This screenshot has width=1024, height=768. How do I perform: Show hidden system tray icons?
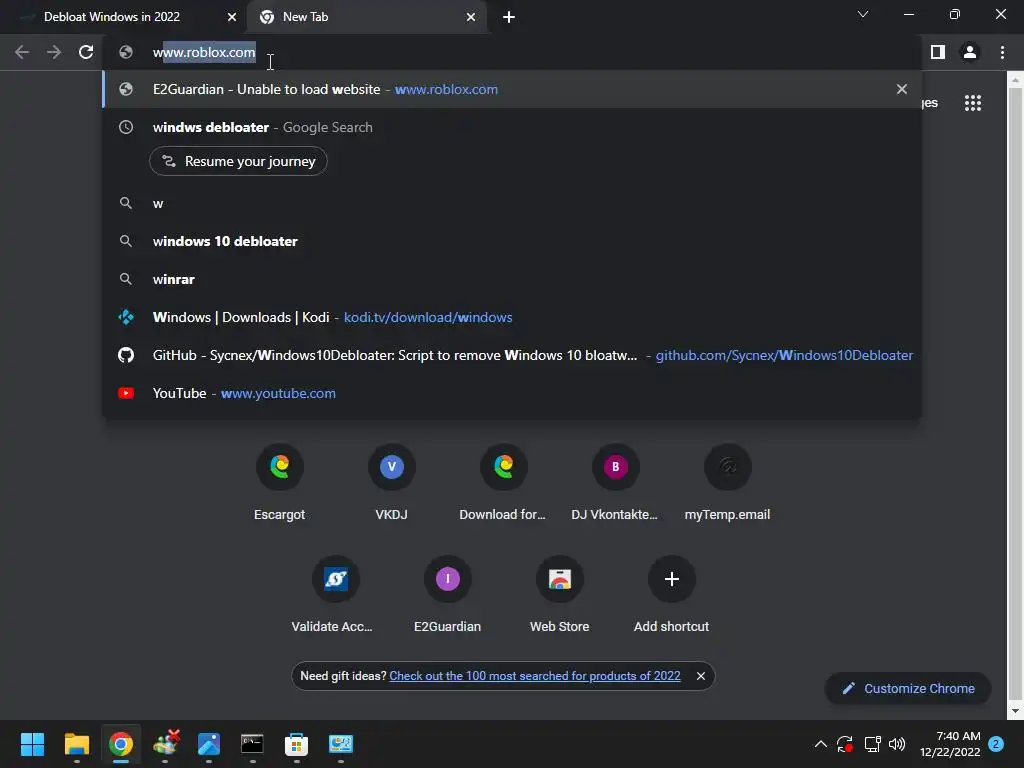[x=821, y=744]
